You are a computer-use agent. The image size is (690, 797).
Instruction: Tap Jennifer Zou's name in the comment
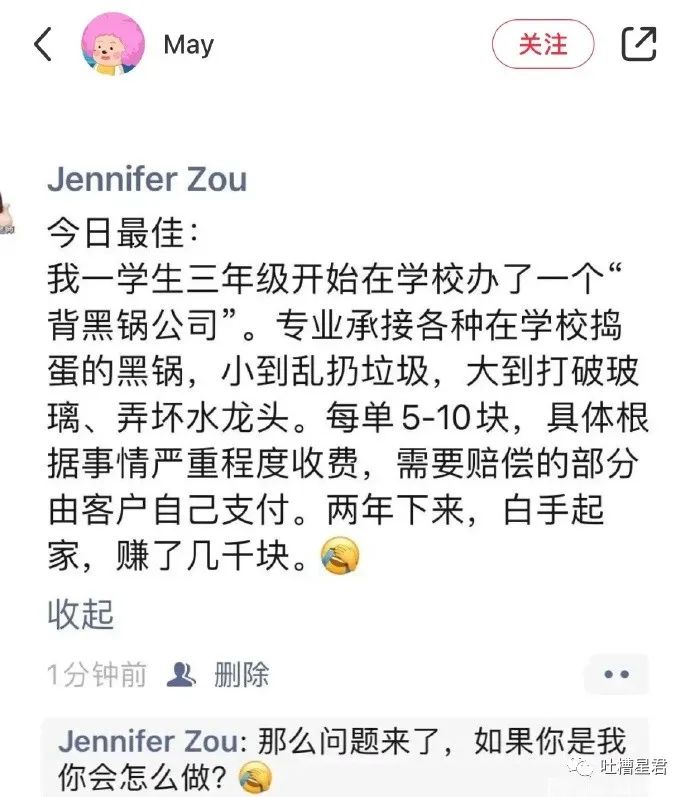(148, 741)
